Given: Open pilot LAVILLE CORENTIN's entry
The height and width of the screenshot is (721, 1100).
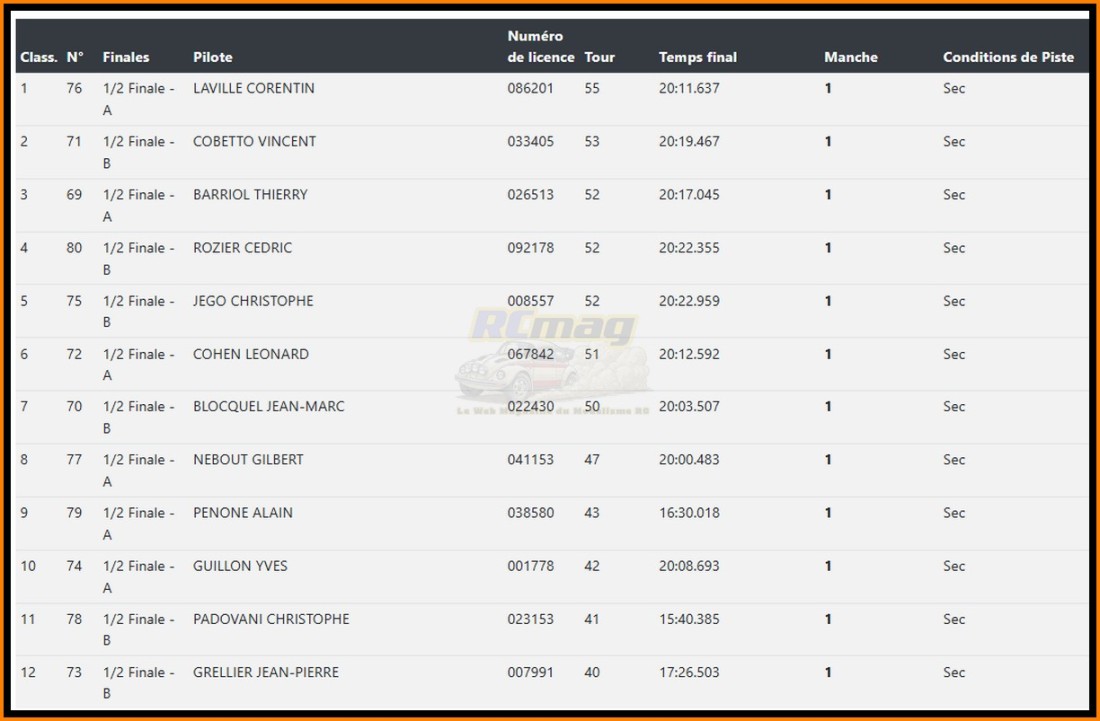Looking at the screenshot, I should coord(253,88).
